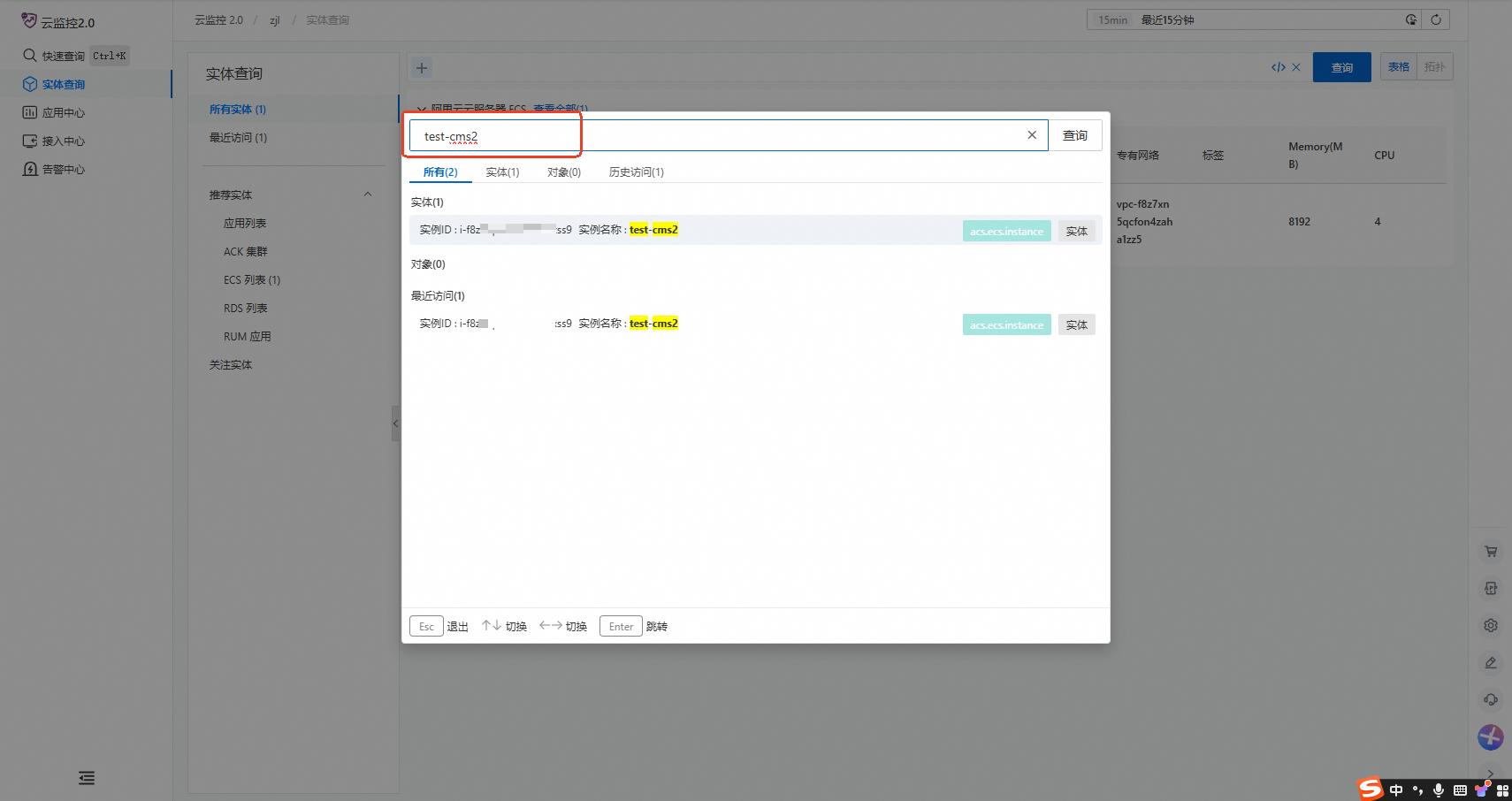Open the APP icon on right rail
The width and height of the screenshot is (1512, 801).
pos(1491,589)
